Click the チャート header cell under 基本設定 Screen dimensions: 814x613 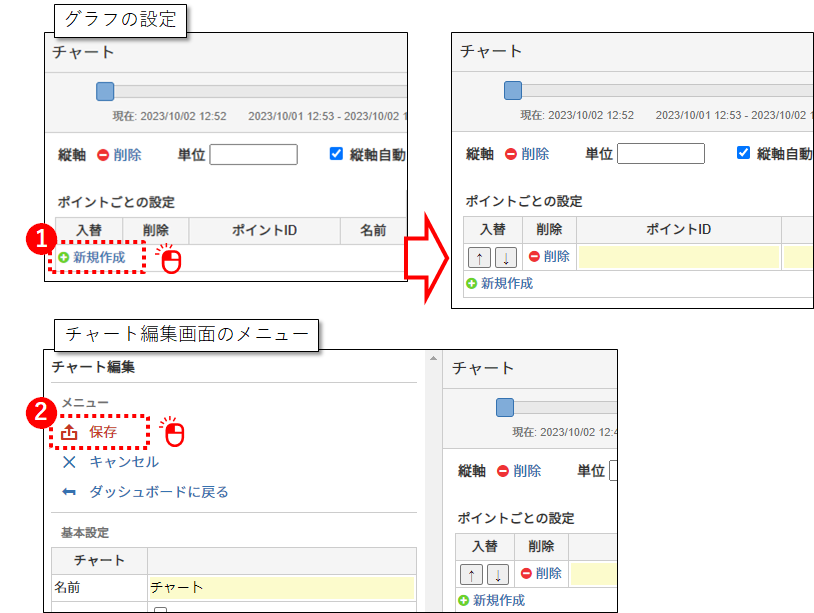pos(99,561)
